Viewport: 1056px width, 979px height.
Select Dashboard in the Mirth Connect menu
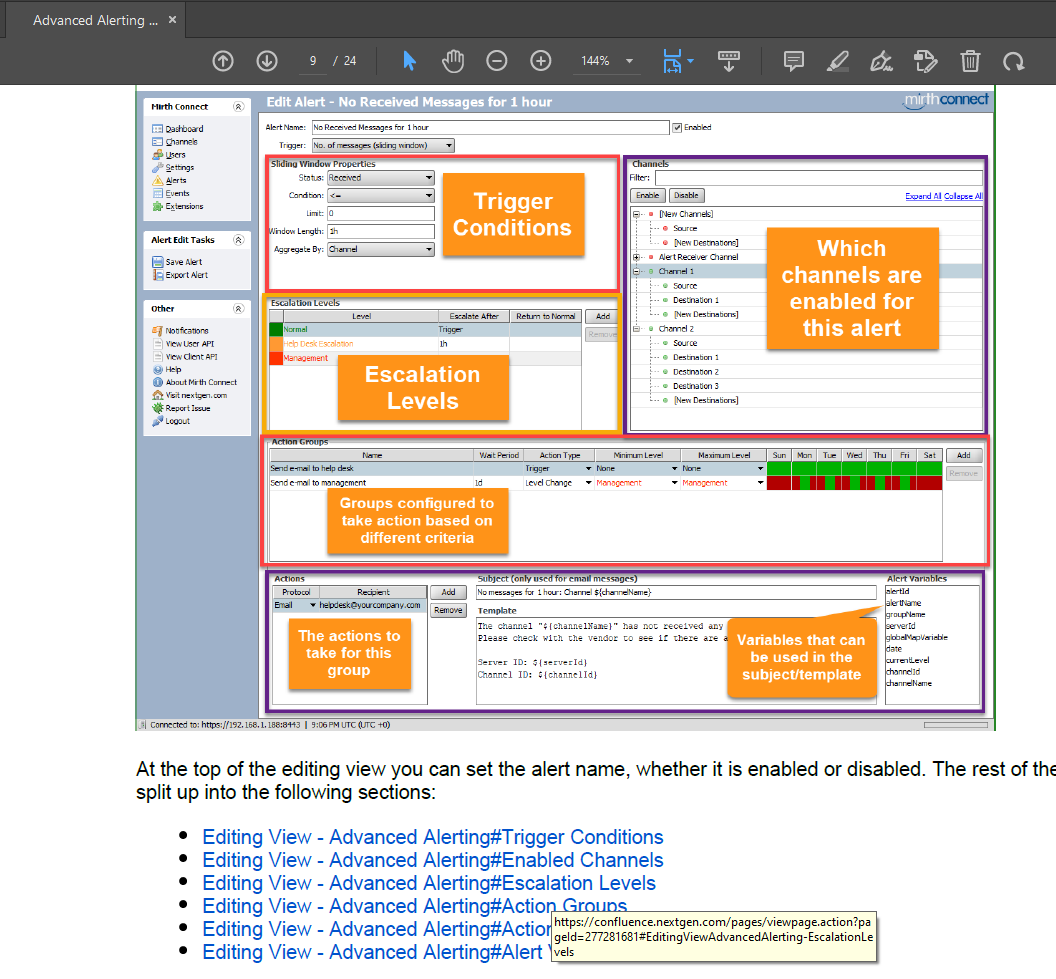(170, 128)
